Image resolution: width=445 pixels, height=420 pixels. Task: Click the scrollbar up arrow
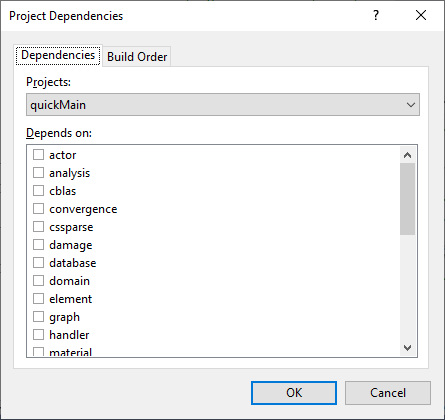[x=407, y=155]
